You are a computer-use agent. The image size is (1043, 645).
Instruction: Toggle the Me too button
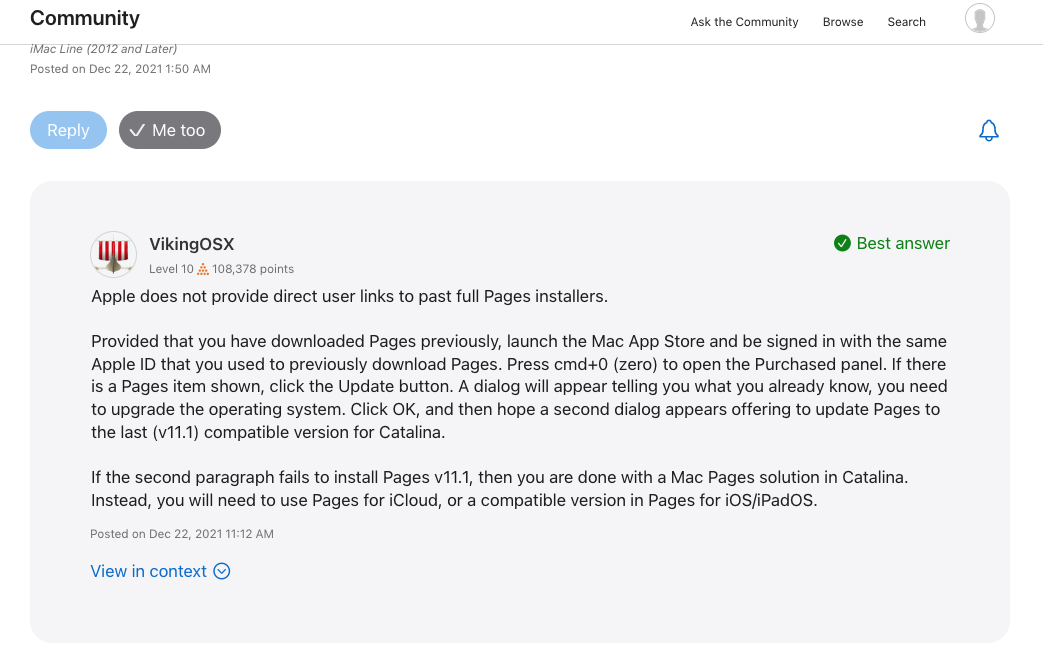[169, 130]
